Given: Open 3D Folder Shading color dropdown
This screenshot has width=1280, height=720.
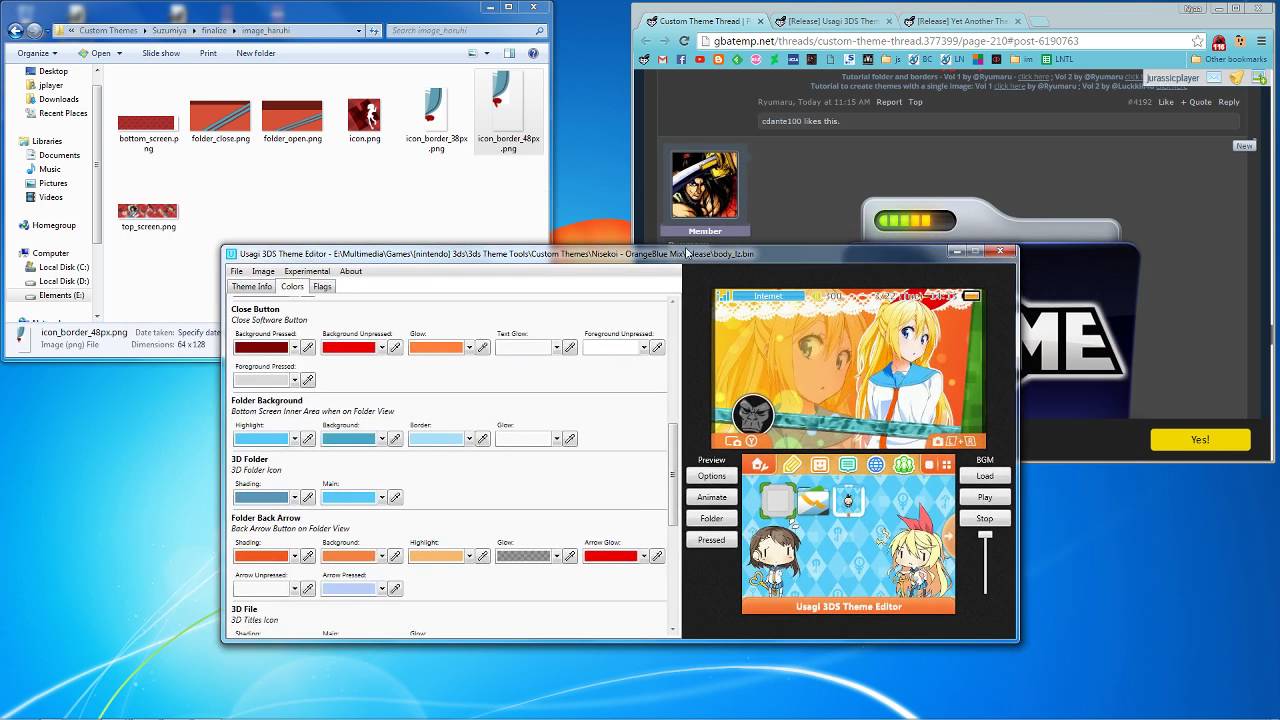Looking at the screenshot, I should point(294,497).
